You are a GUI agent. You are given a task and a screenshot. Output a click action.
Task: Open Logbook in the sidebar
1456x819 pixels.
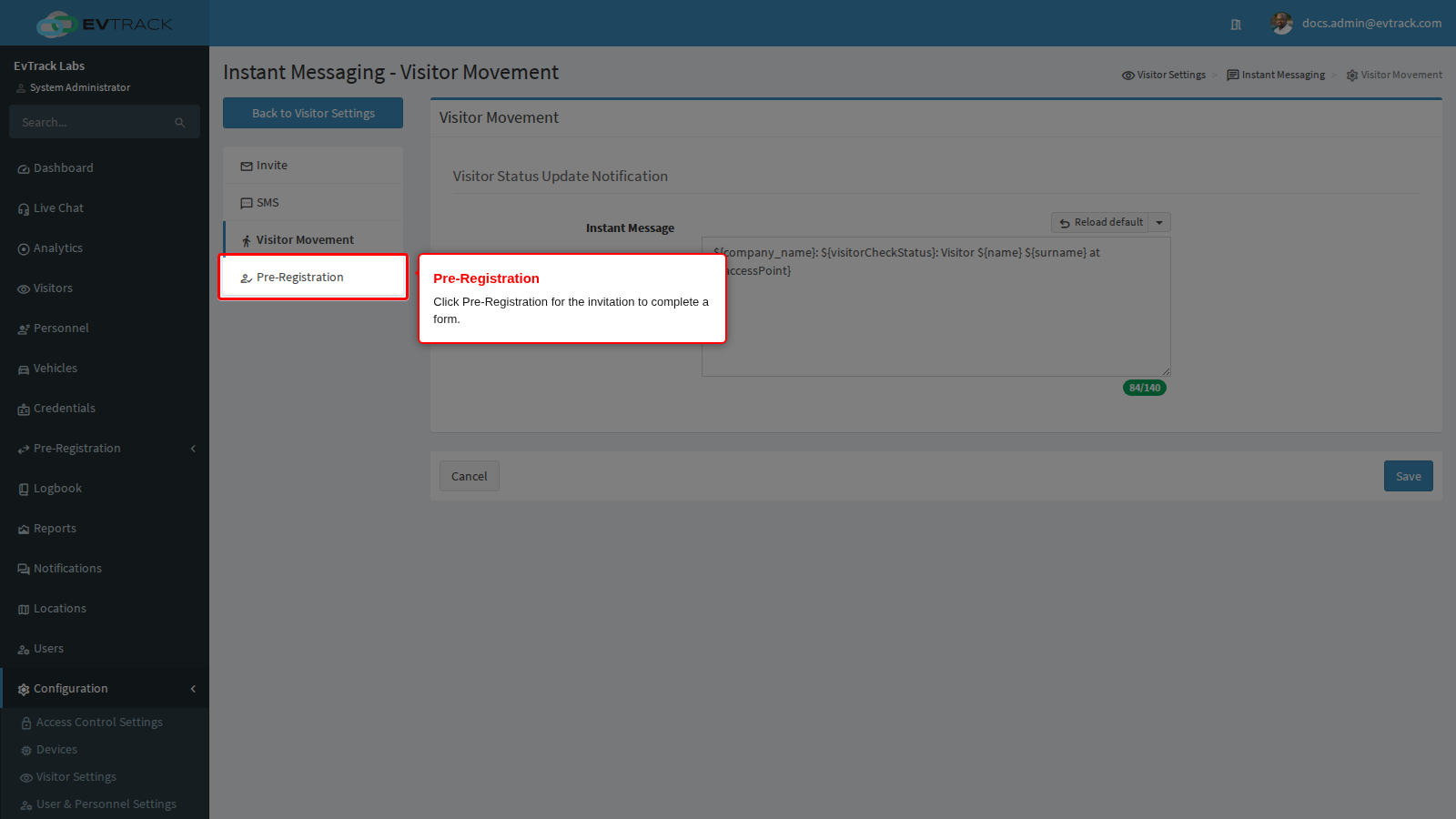coord(105,489)
